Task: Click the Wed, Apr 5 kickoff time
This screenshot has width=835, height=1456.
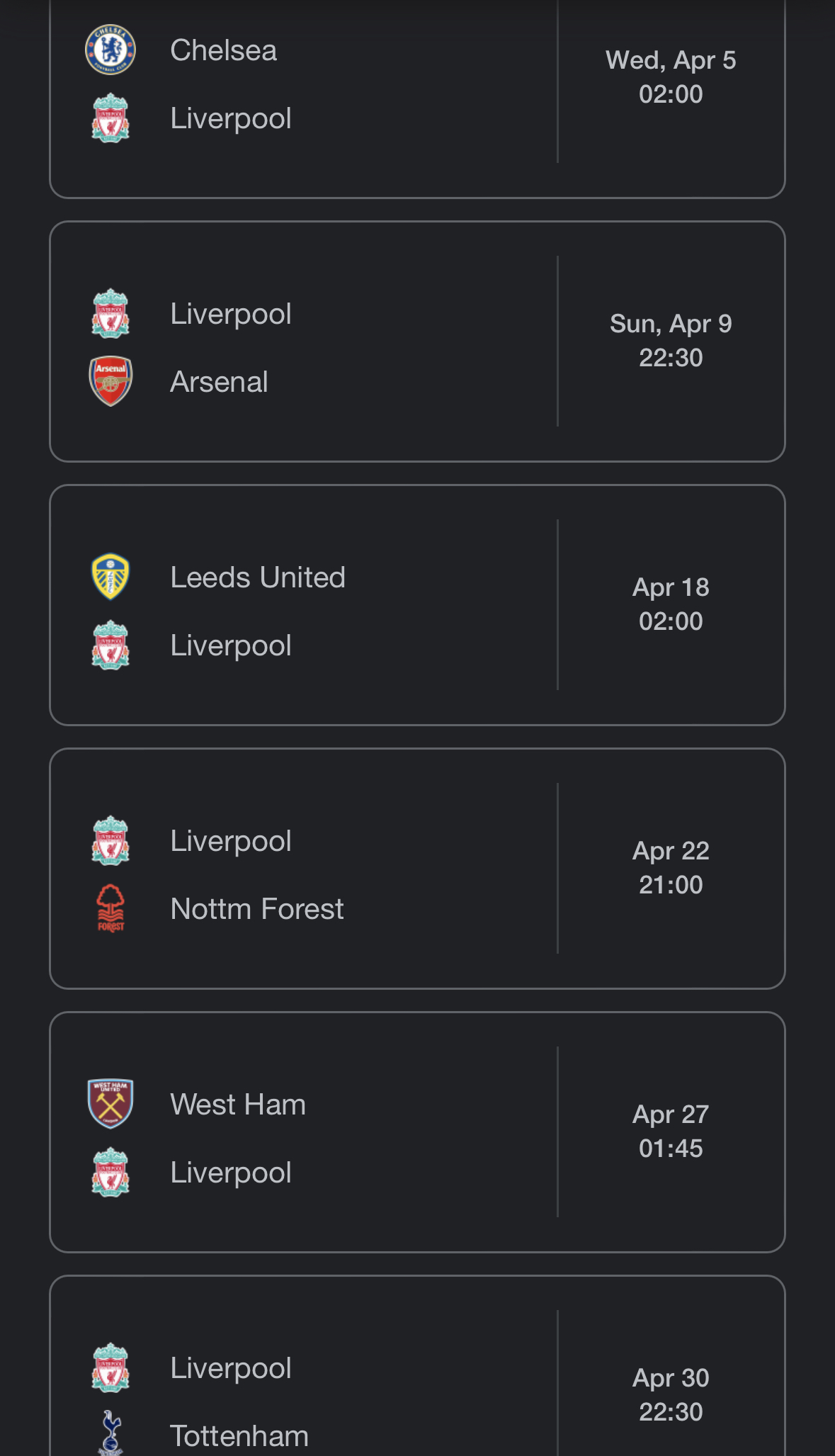Action: (x=671, y=94)
